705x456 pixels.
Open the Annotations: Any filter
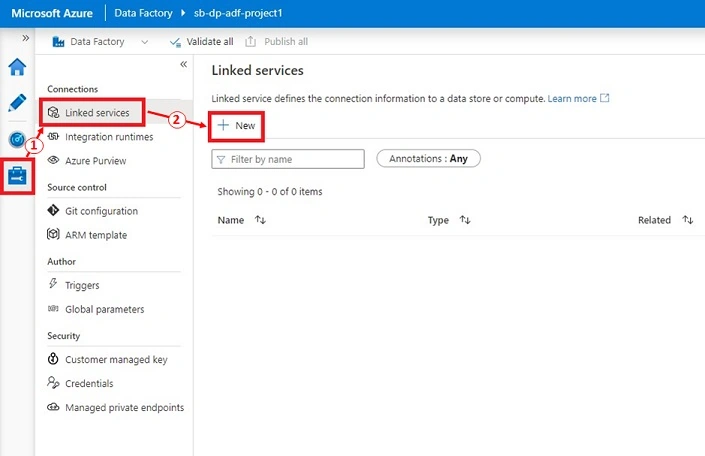tap(428, 158)
